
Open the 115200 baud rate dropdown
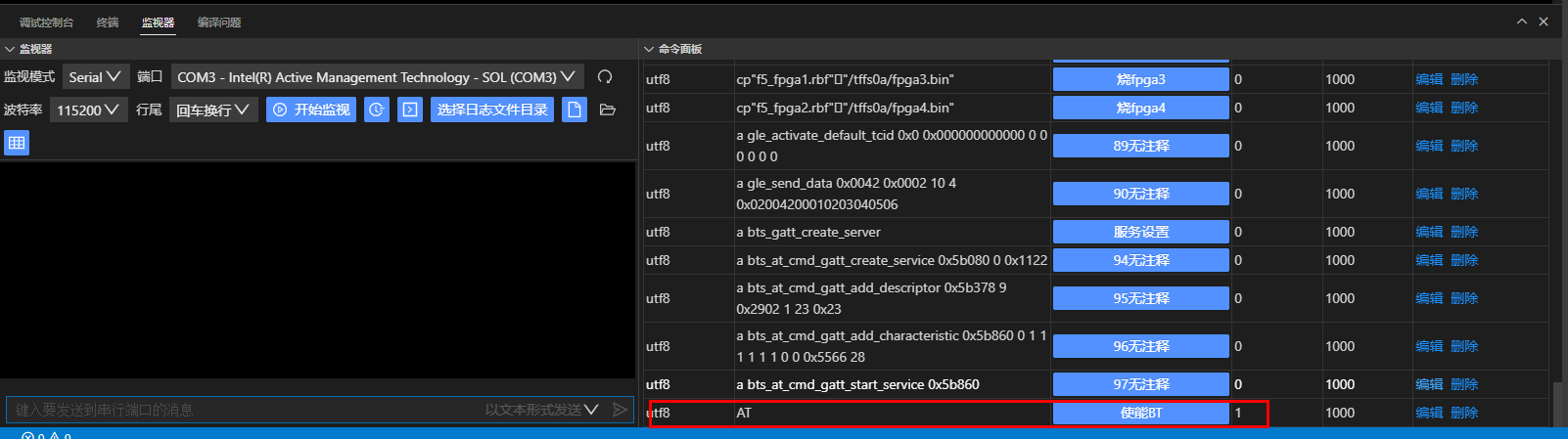(87, 110)
